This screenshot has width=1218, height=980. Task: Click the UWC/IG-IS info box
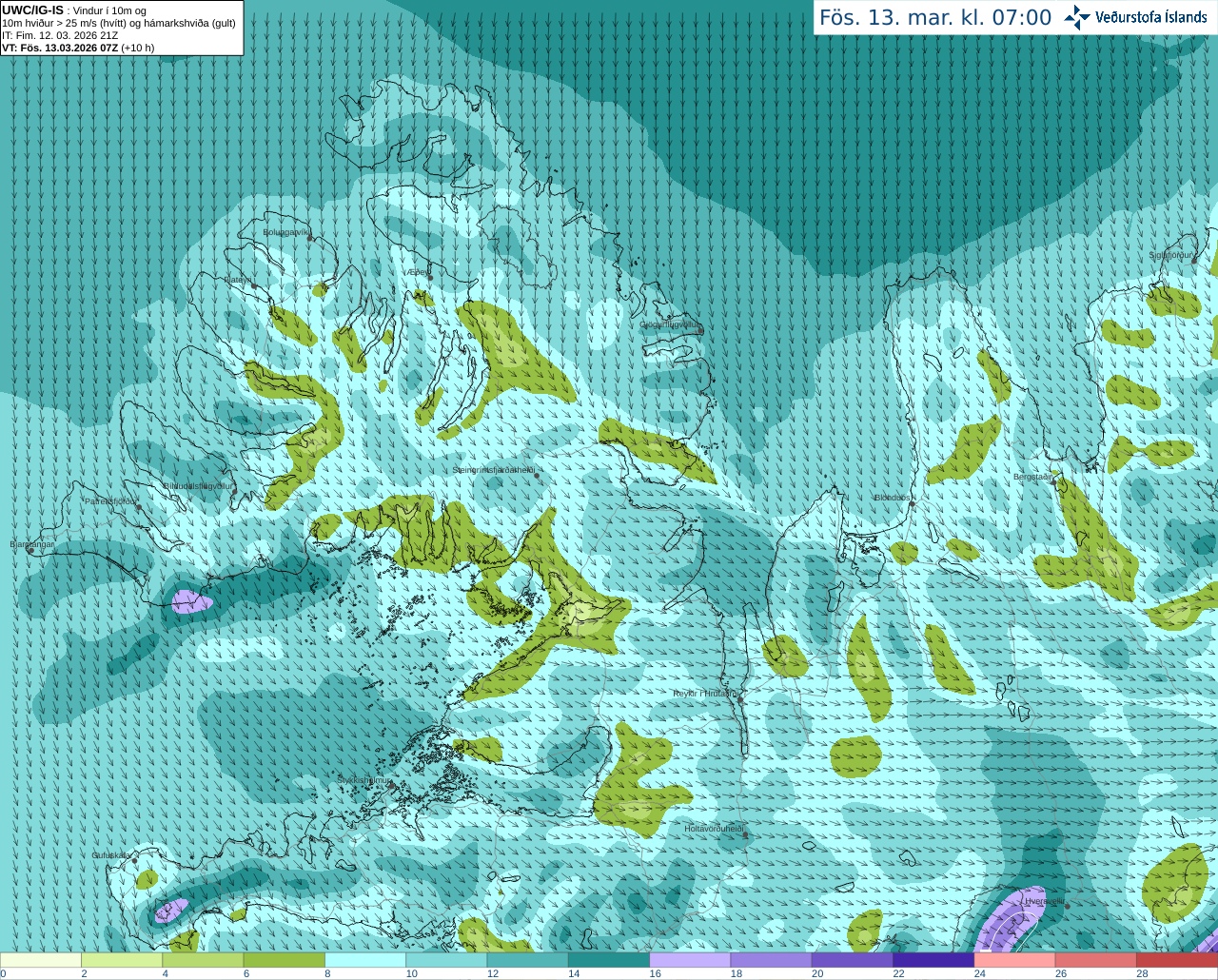pyautogui.click(x=122, y=29)
